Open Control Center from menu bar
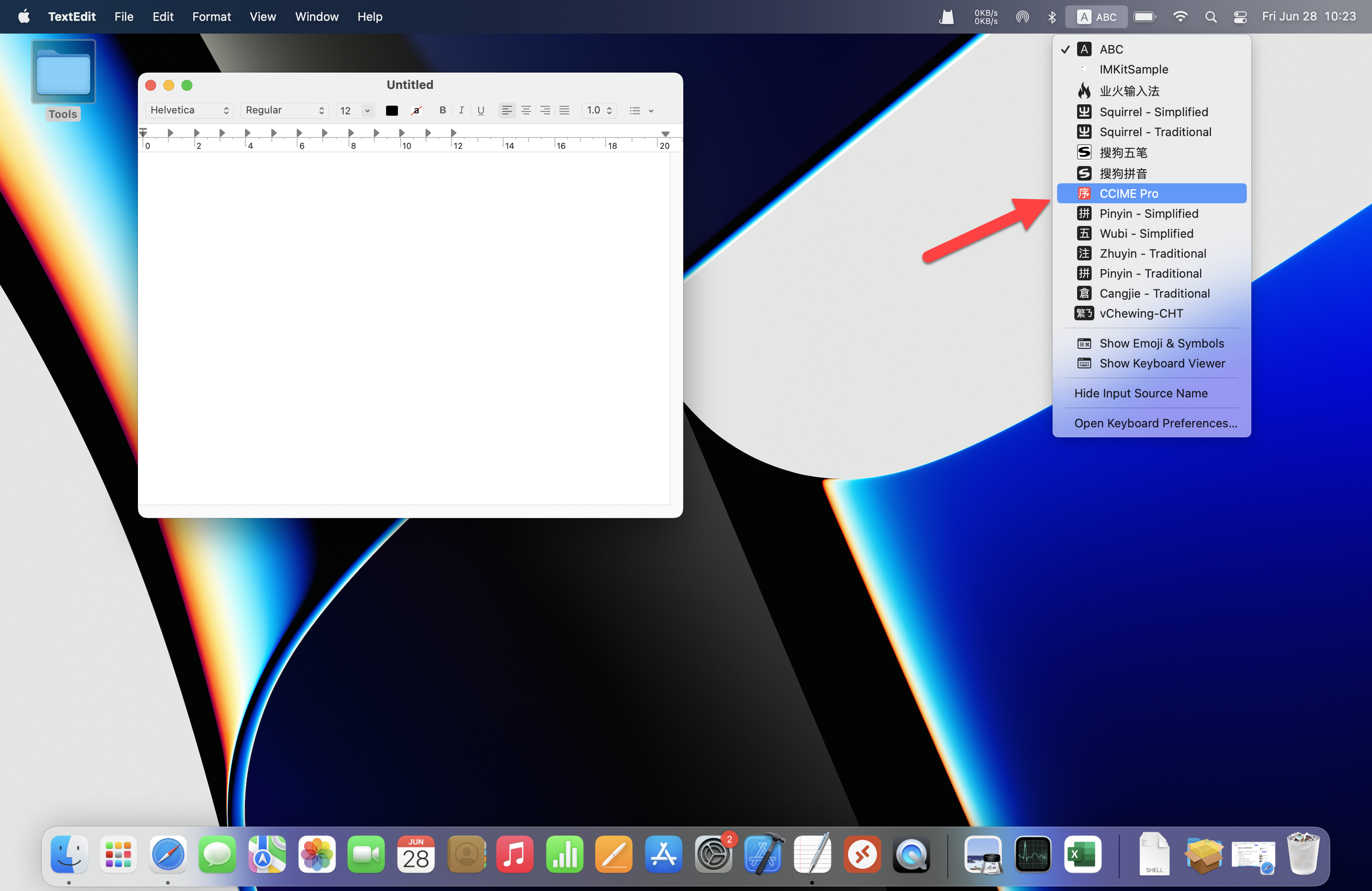 coord(1240,17)
